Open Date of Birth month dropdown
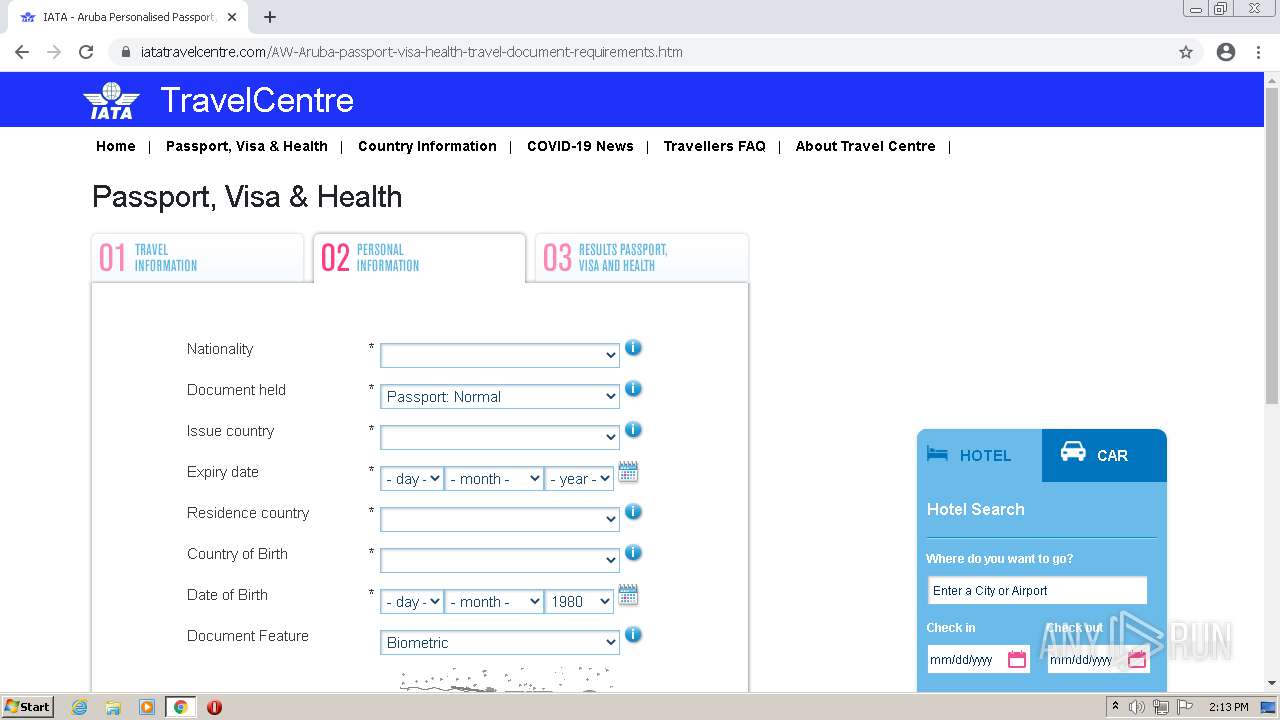The image size is (1280, 720). point(494,602)
